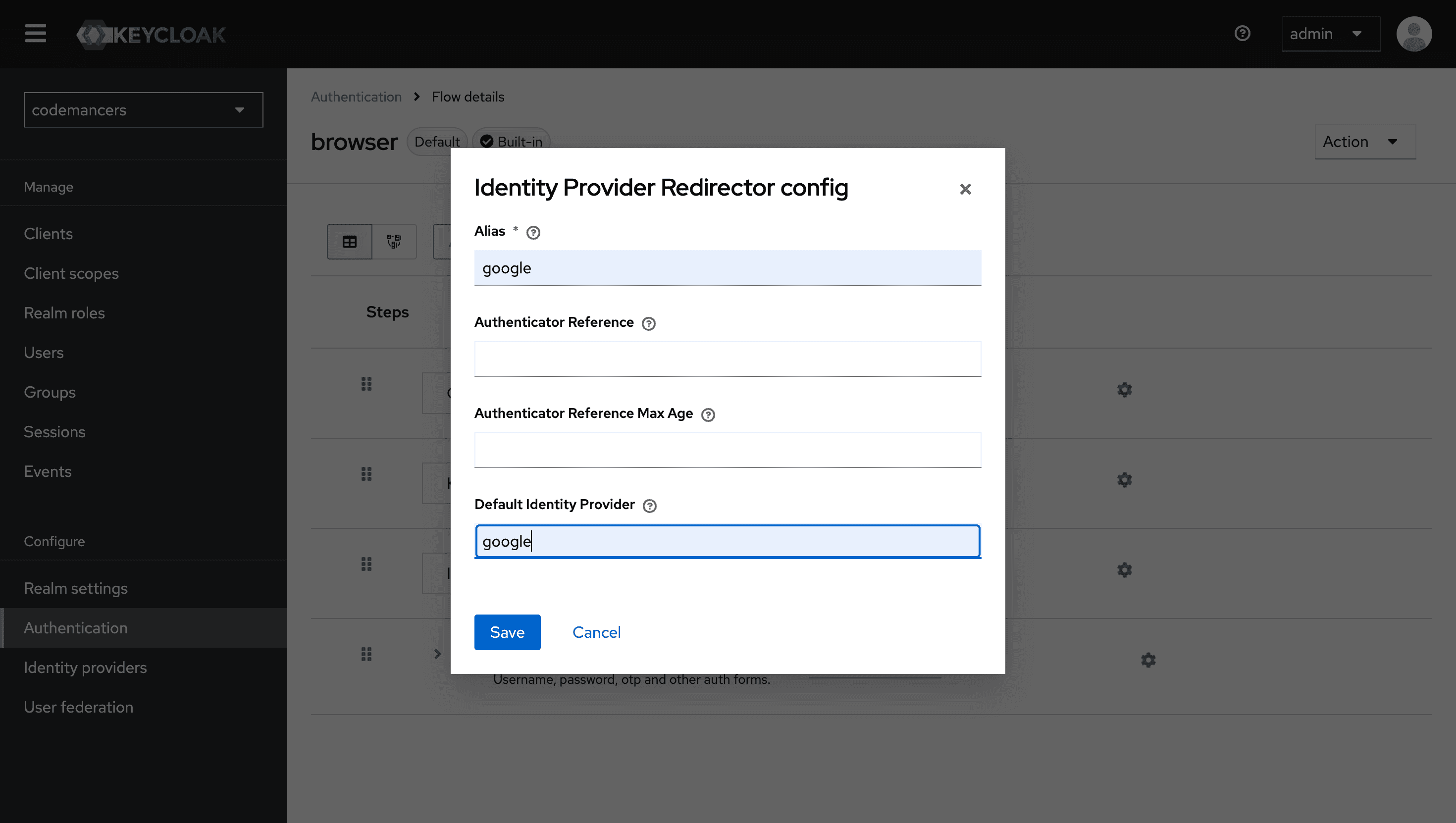The image size is (1456, 823).
Task: Click the hamburger menu icon
Action: [x=35, y=33]
